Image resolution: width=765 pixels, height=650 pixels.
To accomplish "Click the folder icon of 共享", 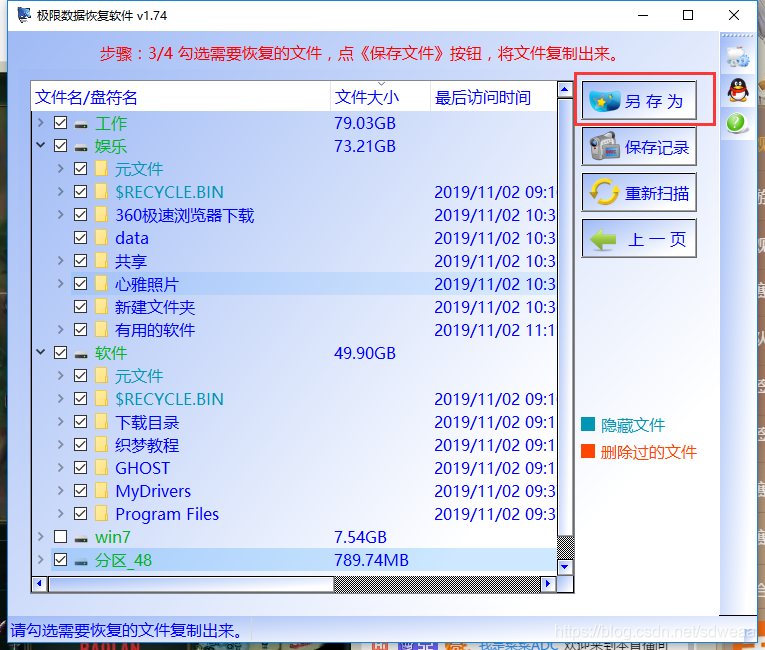I will tap(101, 261).
